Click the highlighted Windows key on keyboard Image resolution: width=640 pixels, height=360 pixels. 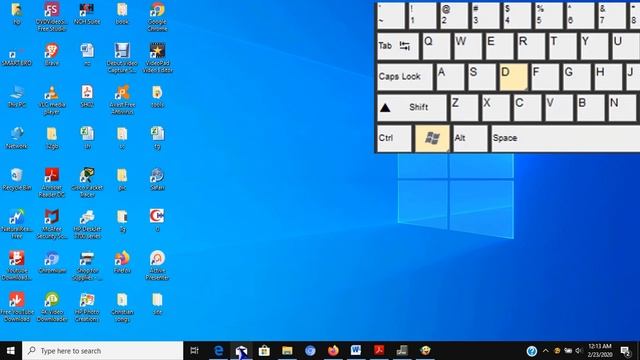(x=432, y=138)
